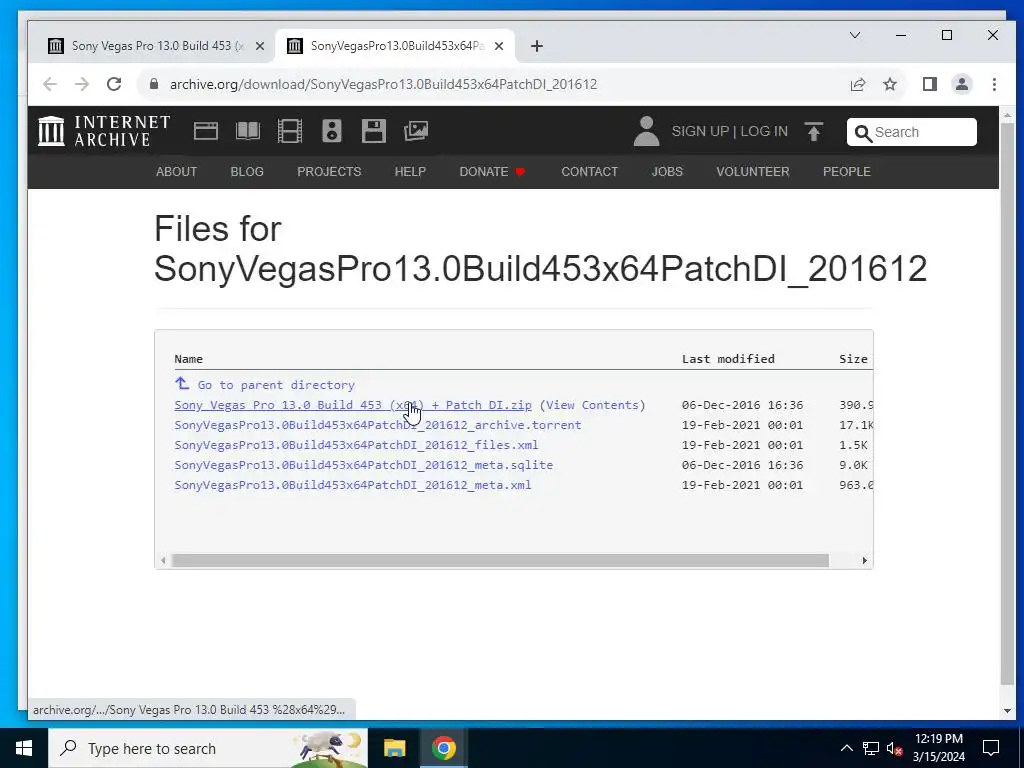1024x768 pixels.
Task: Download Sony Vegas Pro 13.0 zip file
Action: point(353,405)
